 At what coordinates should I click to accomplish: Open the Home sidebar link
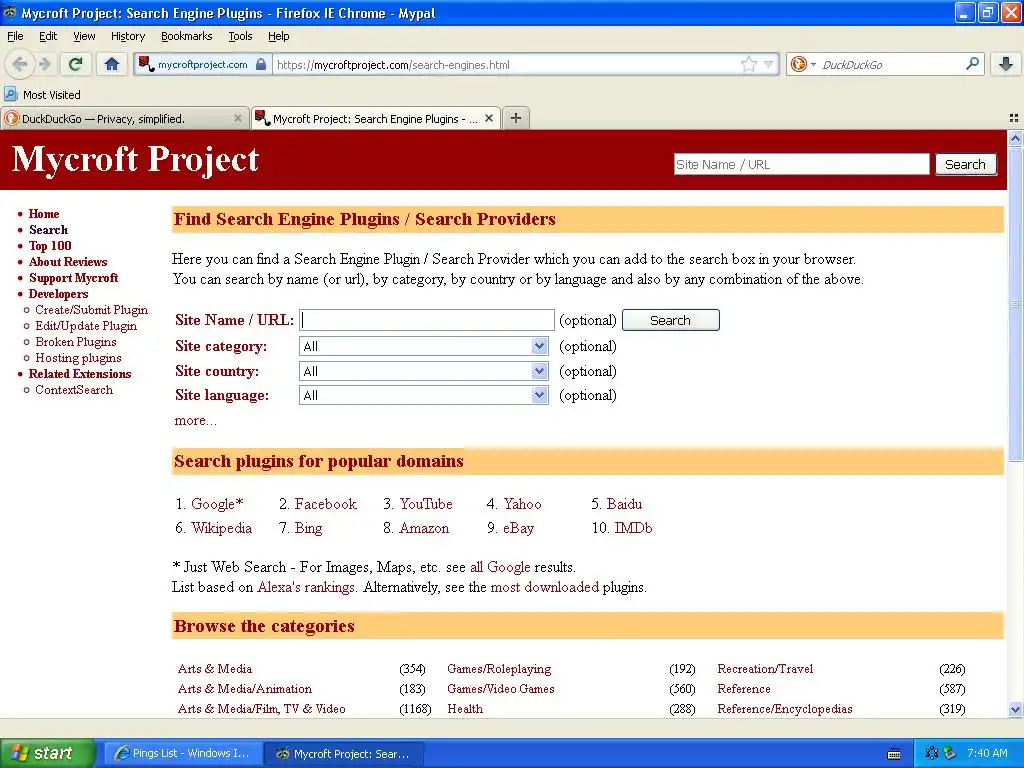pyautogui.click(x=44, y=214)
